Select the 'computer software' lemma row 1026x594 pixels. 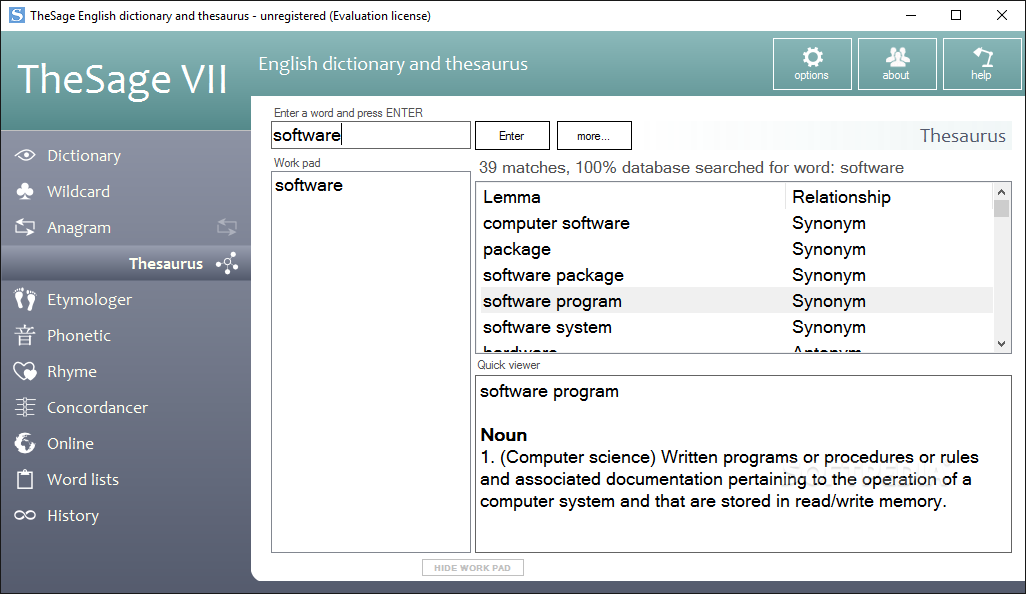[737, 223]
